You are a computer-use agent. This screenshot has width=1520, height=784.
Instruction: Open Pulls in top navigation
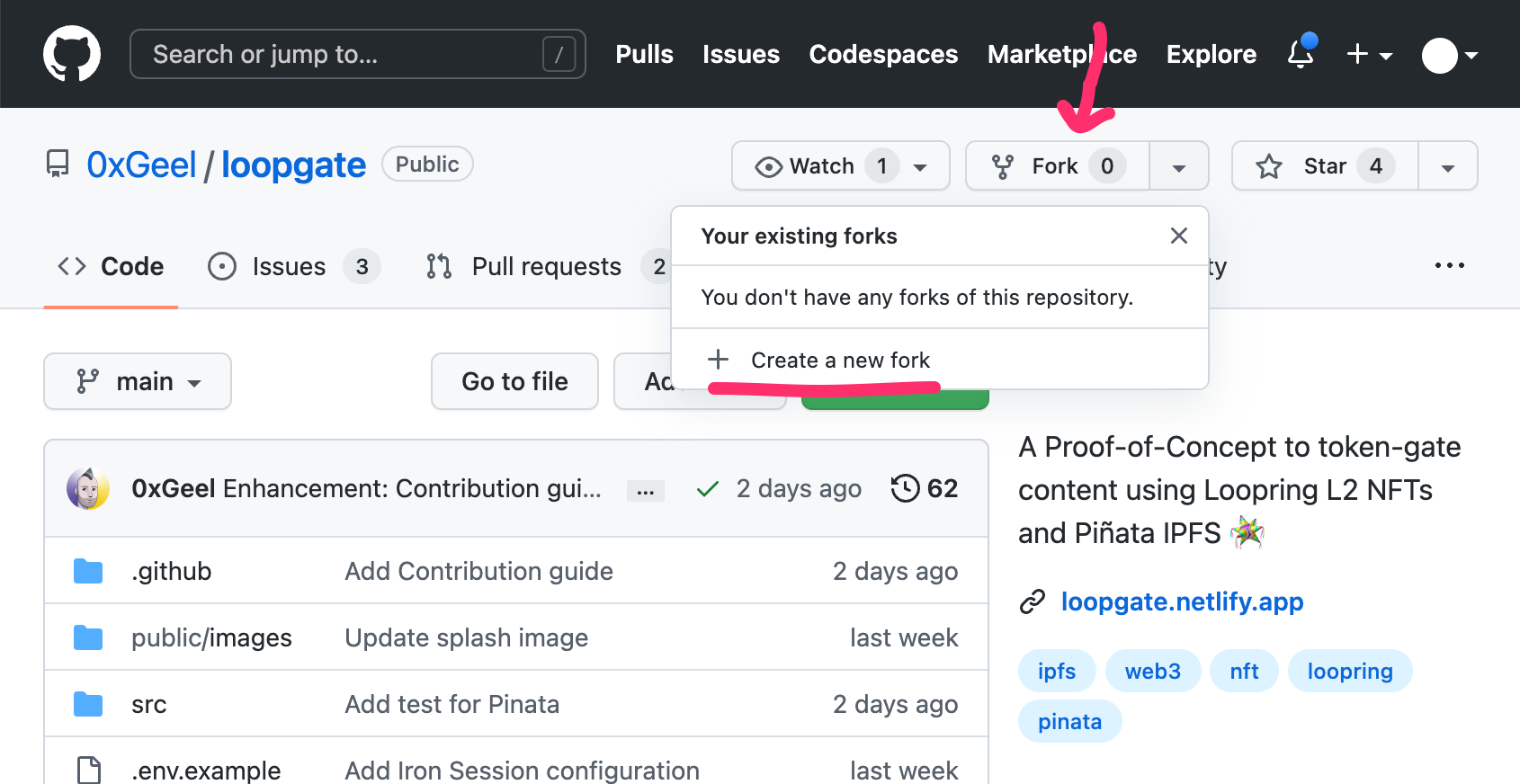click(644, 54)
